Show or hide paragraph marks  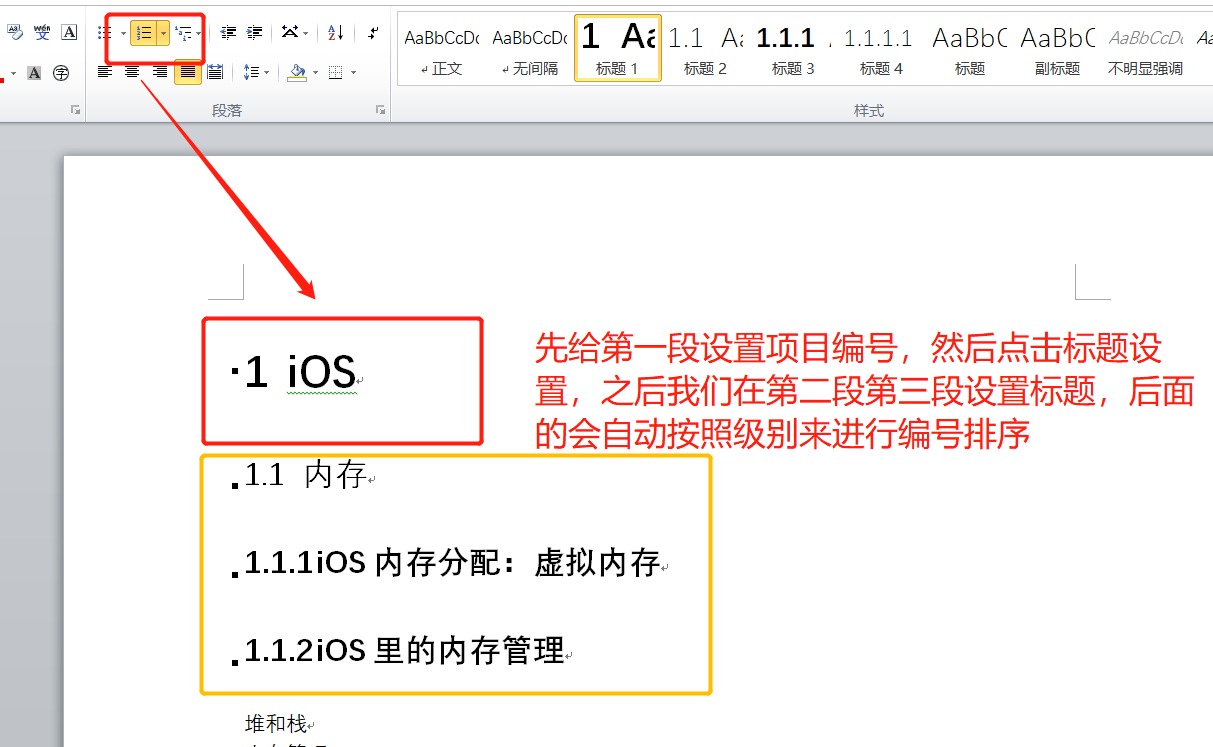[373, 33]
